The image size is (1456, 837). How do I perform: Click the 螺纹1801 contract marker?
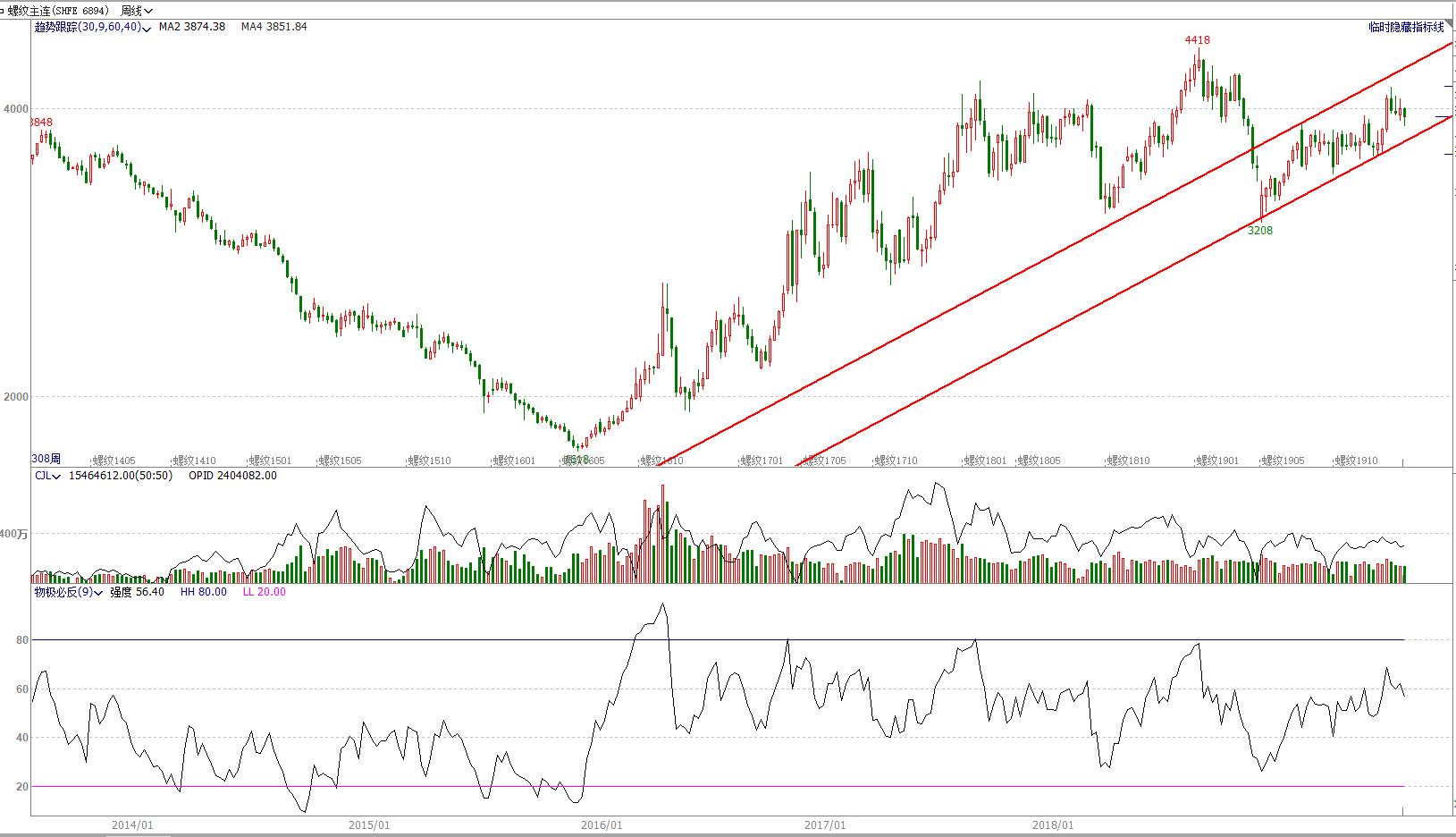pos(985,461)
